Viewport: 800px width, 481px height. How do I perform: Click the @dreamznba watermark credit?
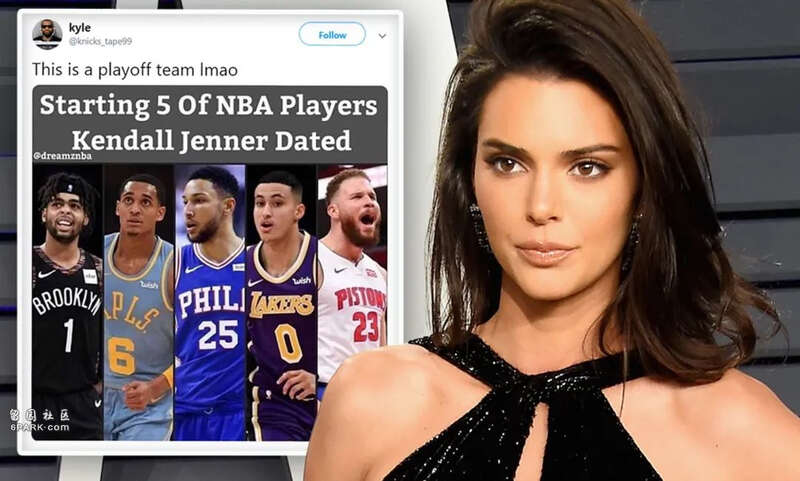click(x=63, y=156)
